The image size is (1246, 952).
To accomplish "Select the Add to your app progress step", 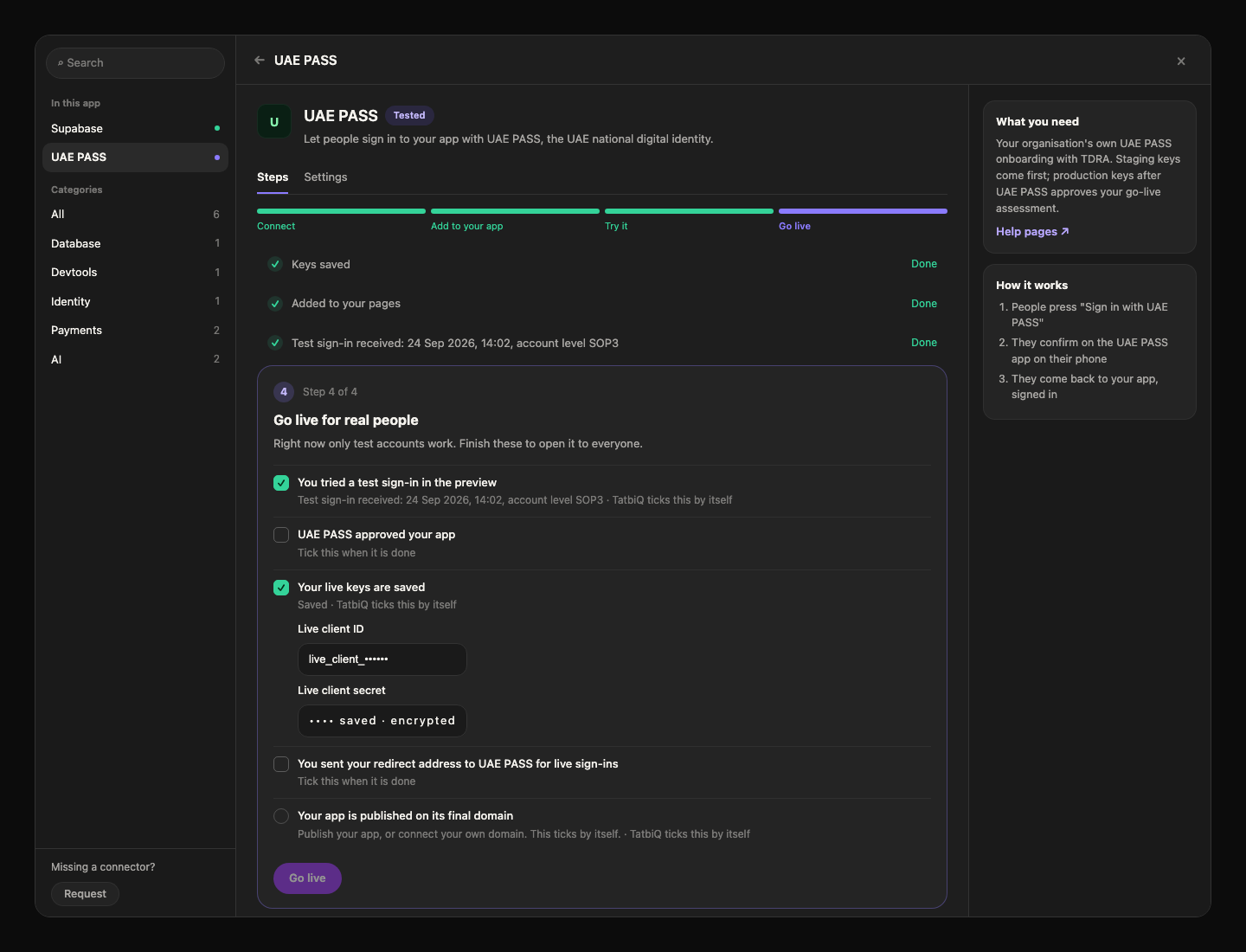I will click(515, 220).
